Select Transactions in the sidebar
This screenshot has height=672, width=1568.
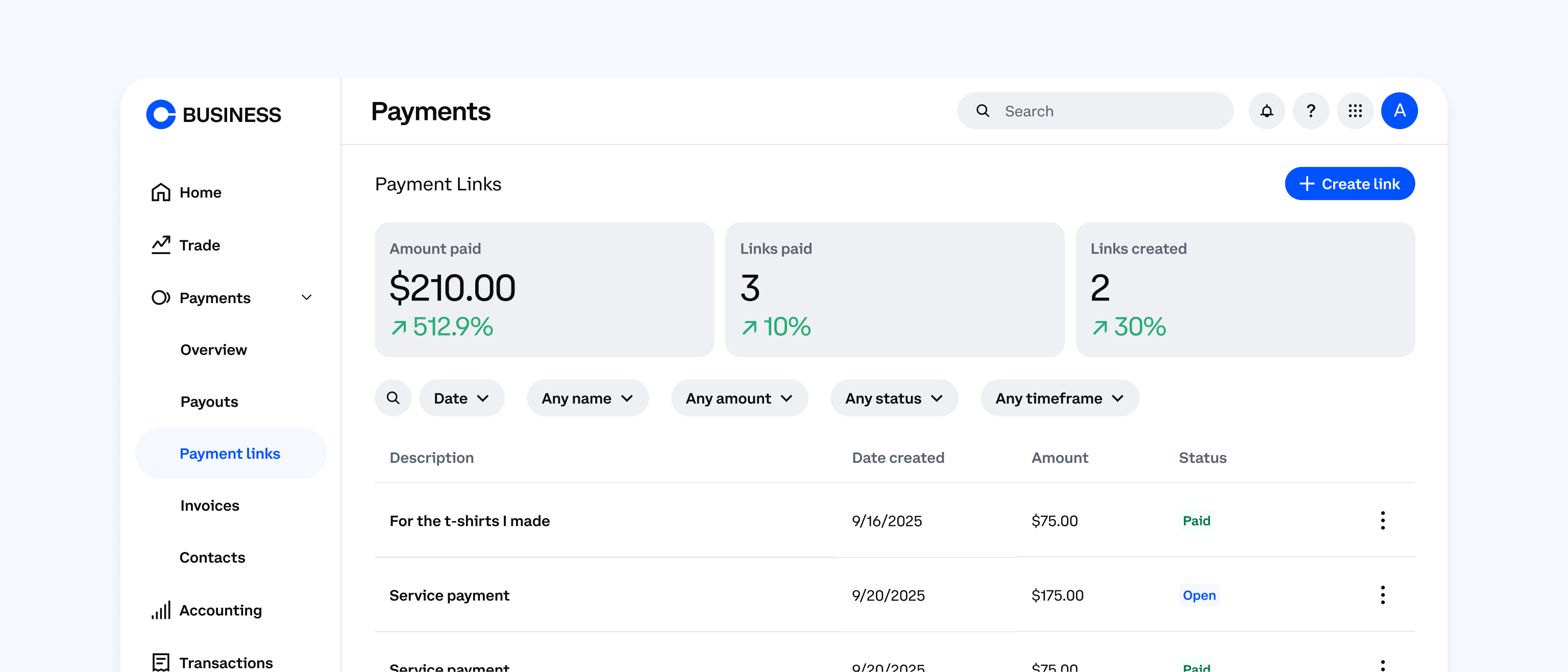point(226,662)
